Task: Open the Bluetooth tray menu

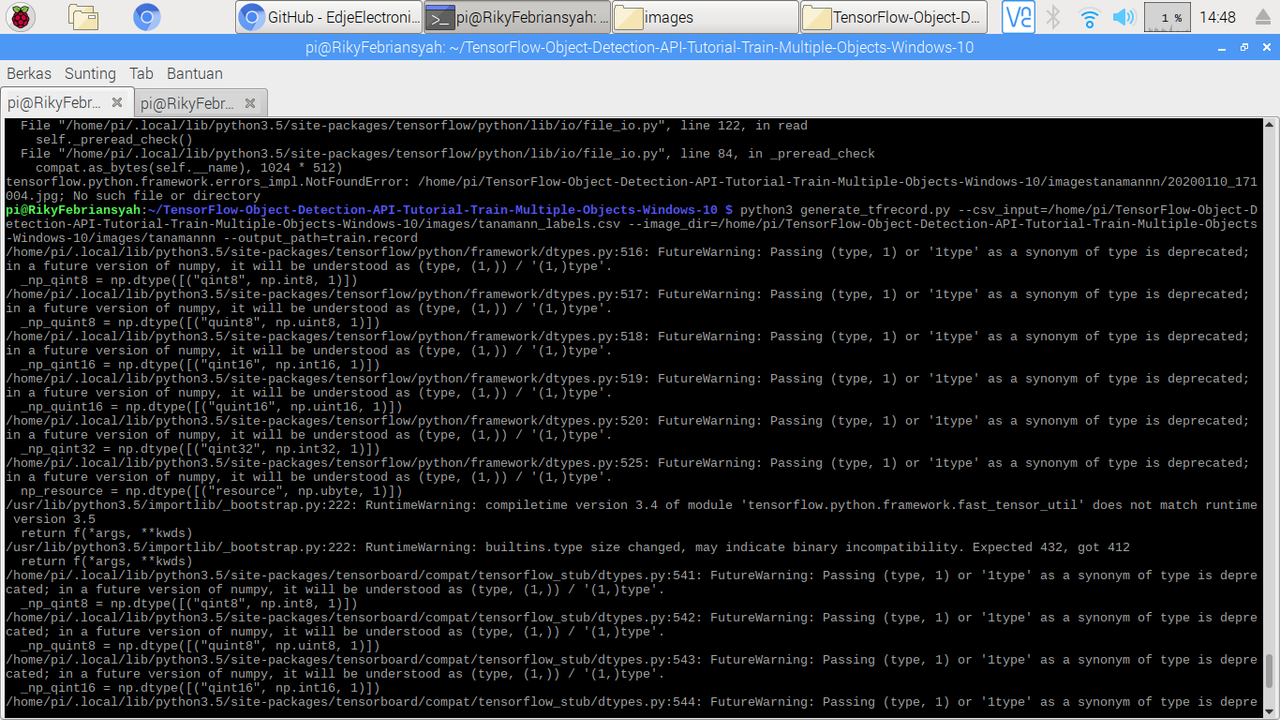Action: pos(1054,17)
